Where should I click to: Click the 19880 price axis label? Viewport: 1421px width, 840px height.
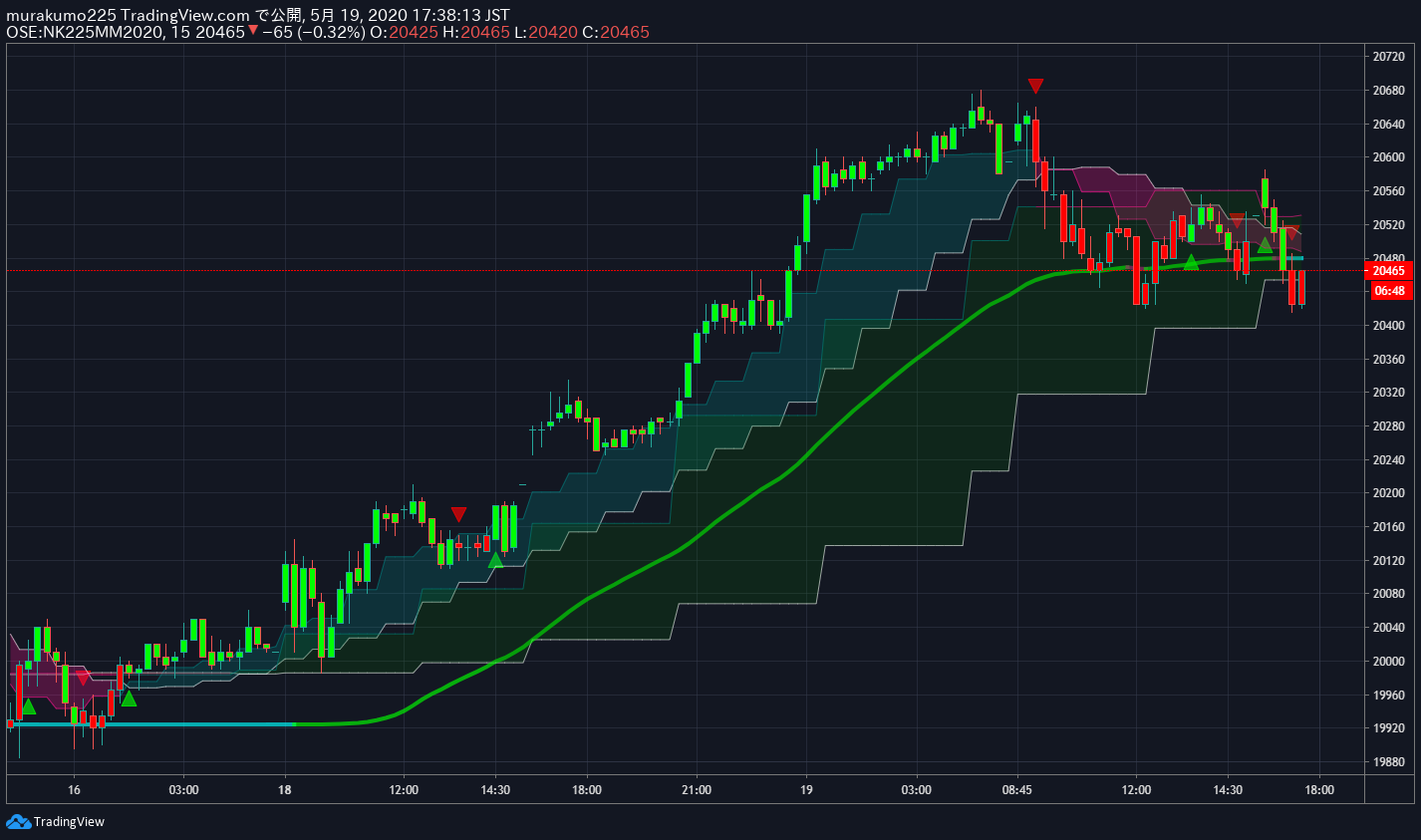[1389, 762]
